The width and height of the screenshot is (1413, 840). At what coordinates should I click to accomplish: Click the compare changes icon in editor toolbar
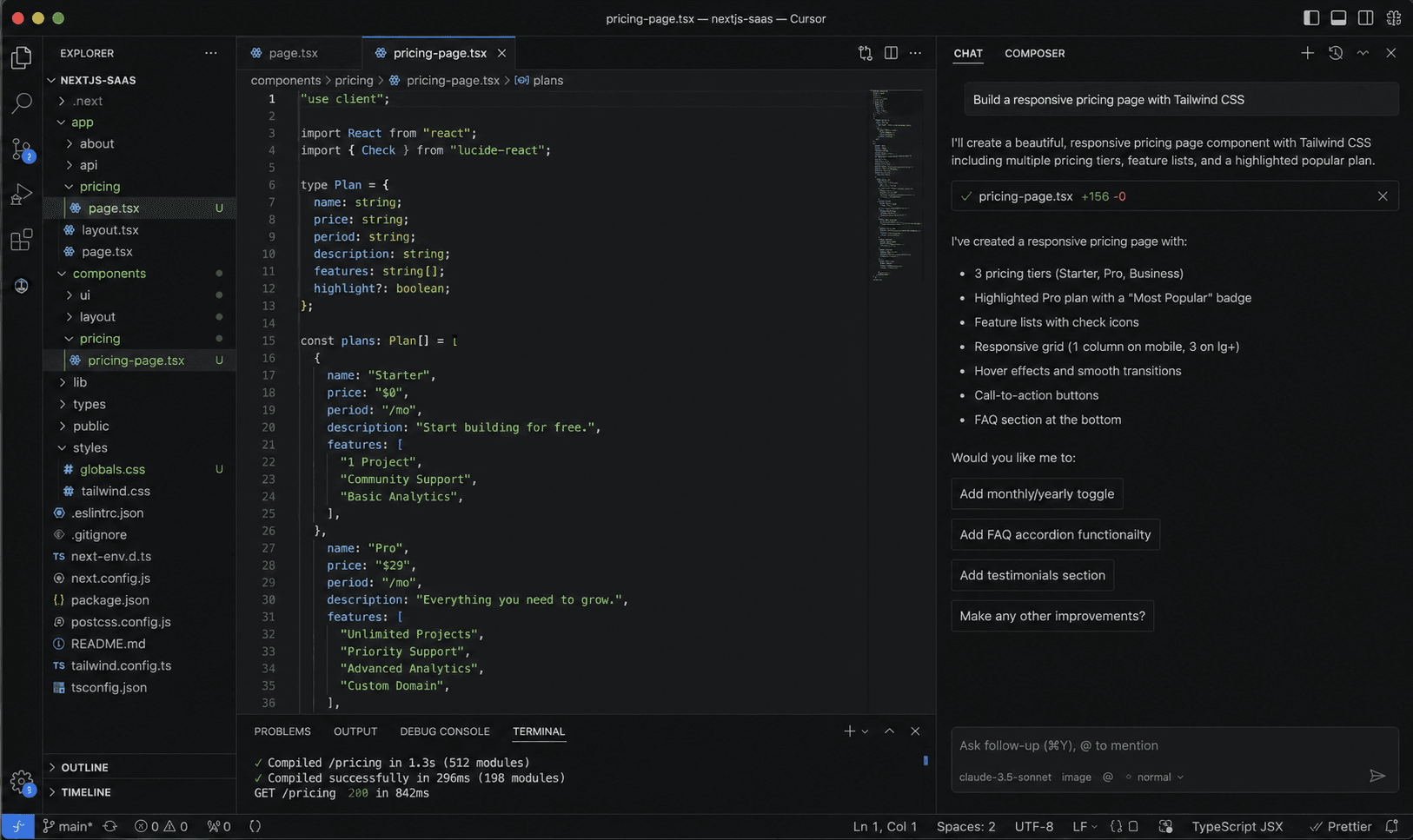pyautogui.click(x=865, y=53)
